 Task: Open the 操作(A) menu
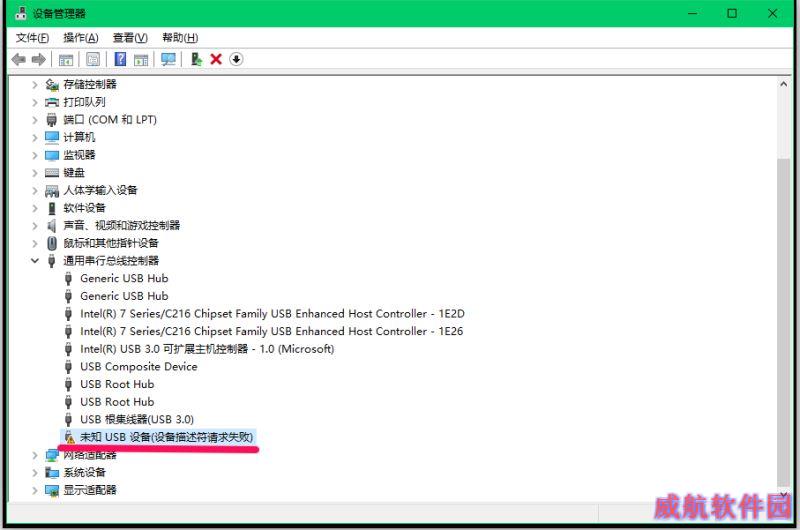[x=81, y=38]
